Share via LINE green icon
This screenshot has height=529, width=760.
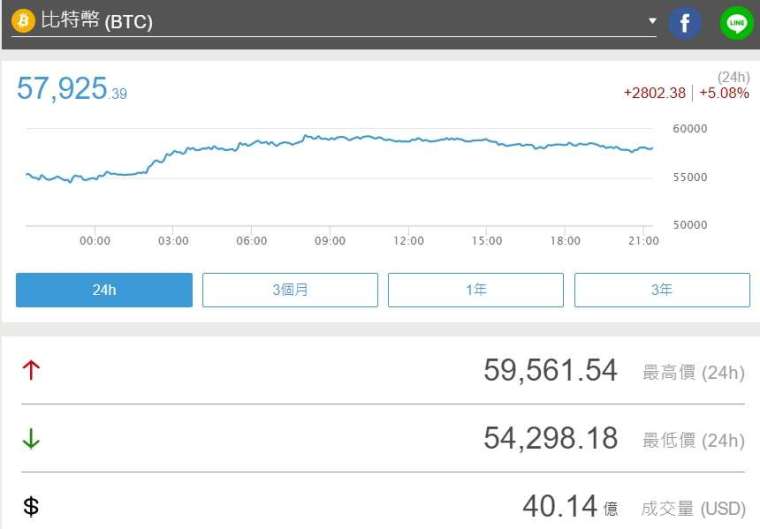737,23
